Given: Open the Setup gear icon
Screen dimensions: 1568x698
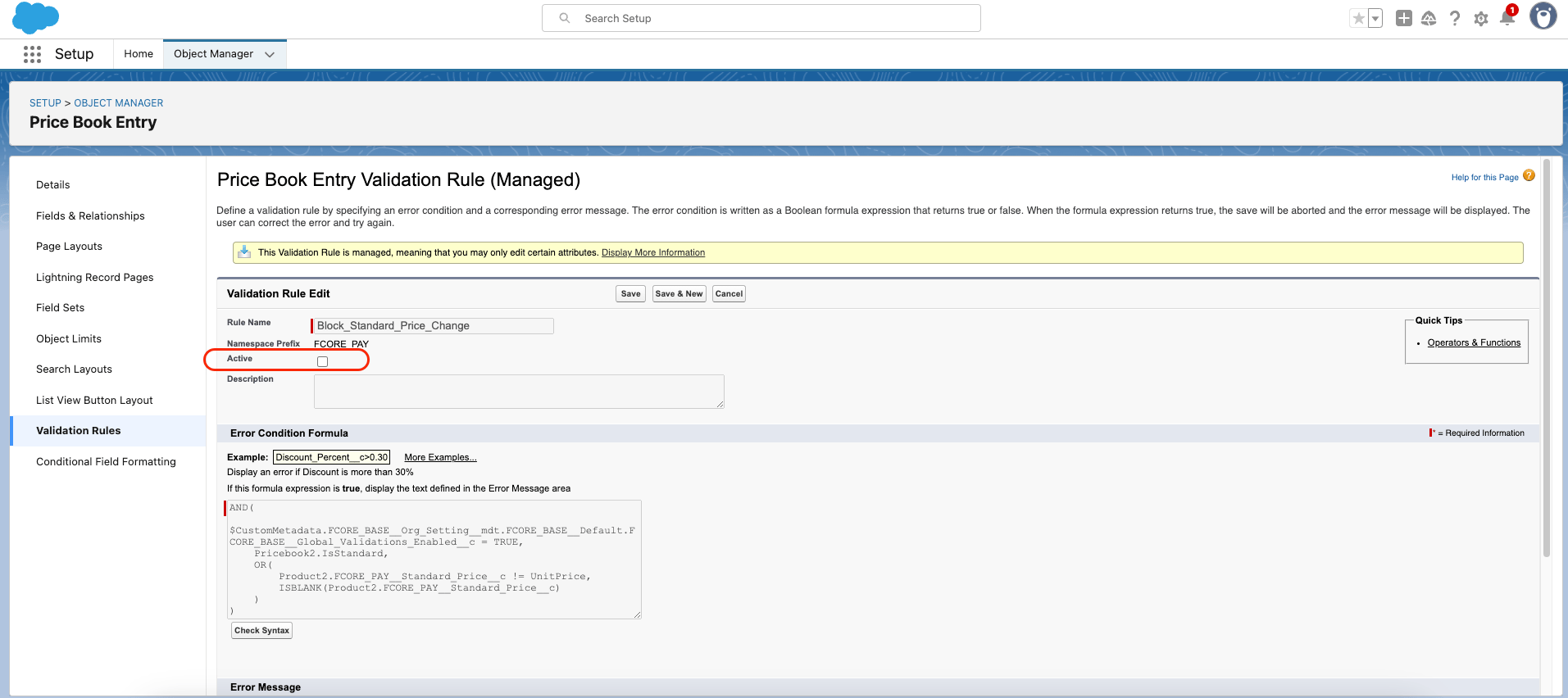Looking at the screenshot, I should pyautogui.click(x=1481, y=18).
